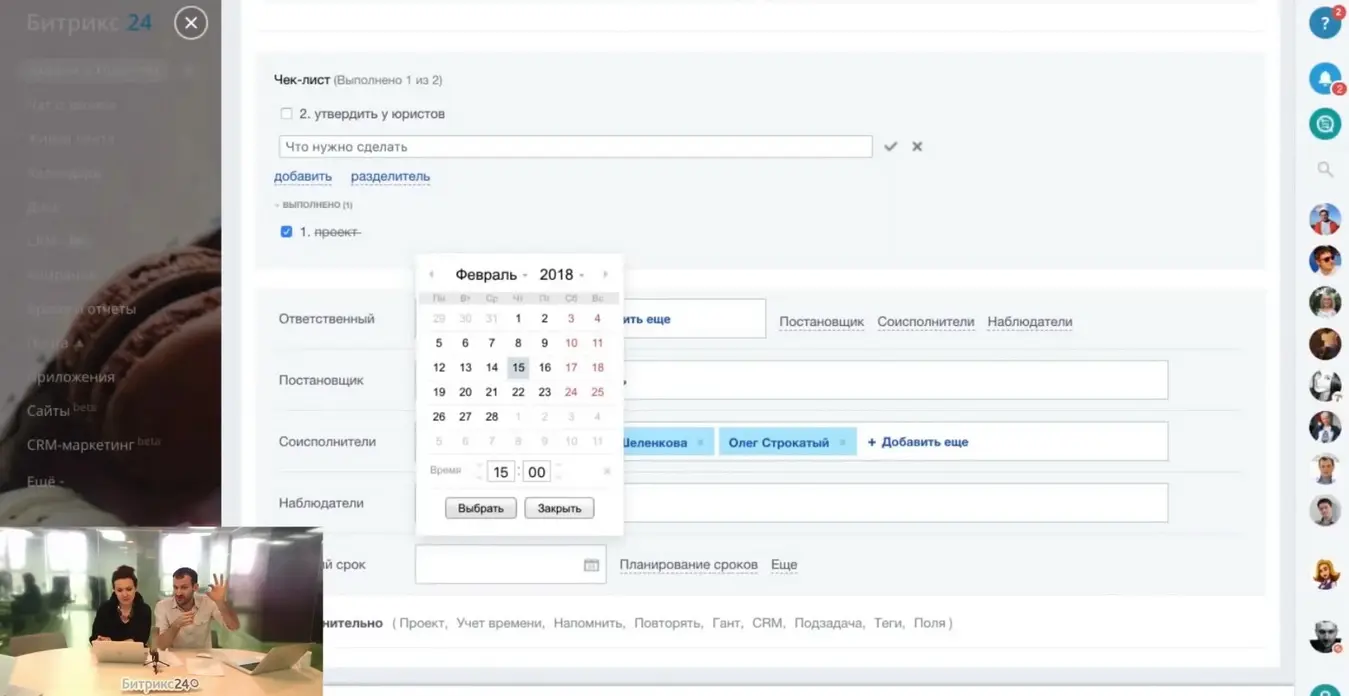Go to previous month in calendar
The height and width of the screenshot is (696, 1349).
coord(431,275)
